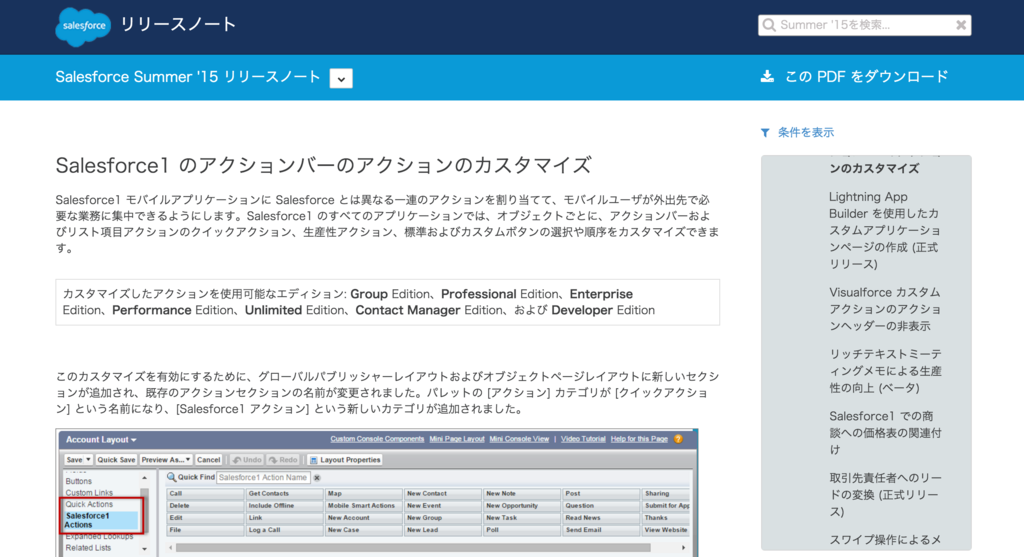The image size is (1024, 557).
Task: Open Salesforce1 での商談への価格表 sidebar topic
Action: pos(884,432)
